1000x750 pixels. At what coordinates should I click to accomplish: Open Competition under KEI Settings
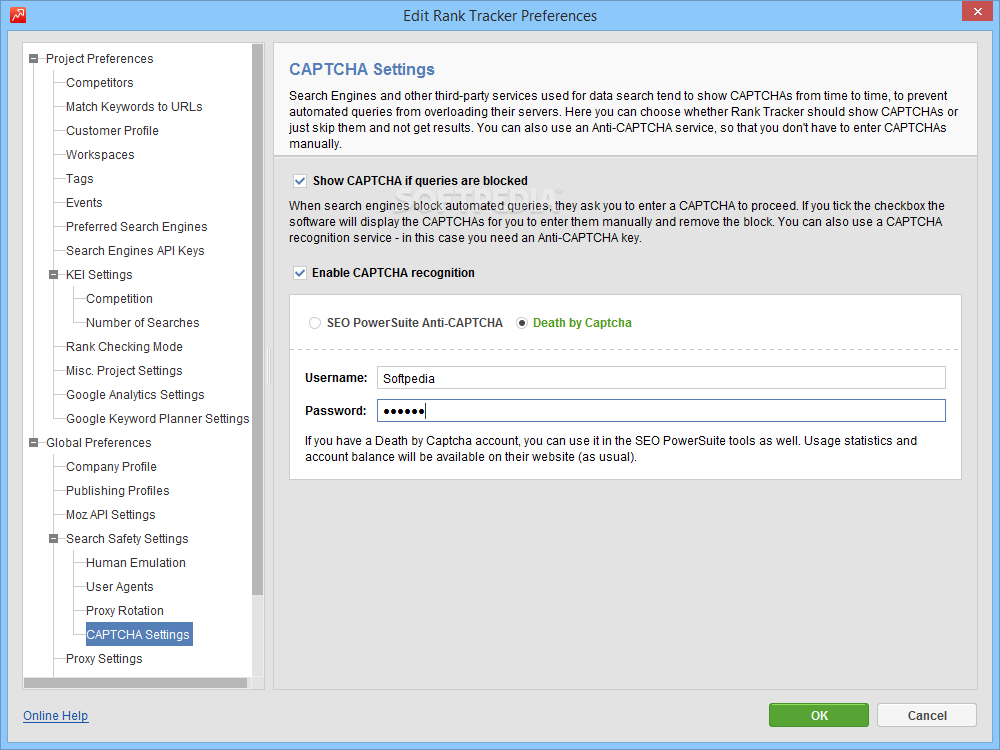click(119, 299)
